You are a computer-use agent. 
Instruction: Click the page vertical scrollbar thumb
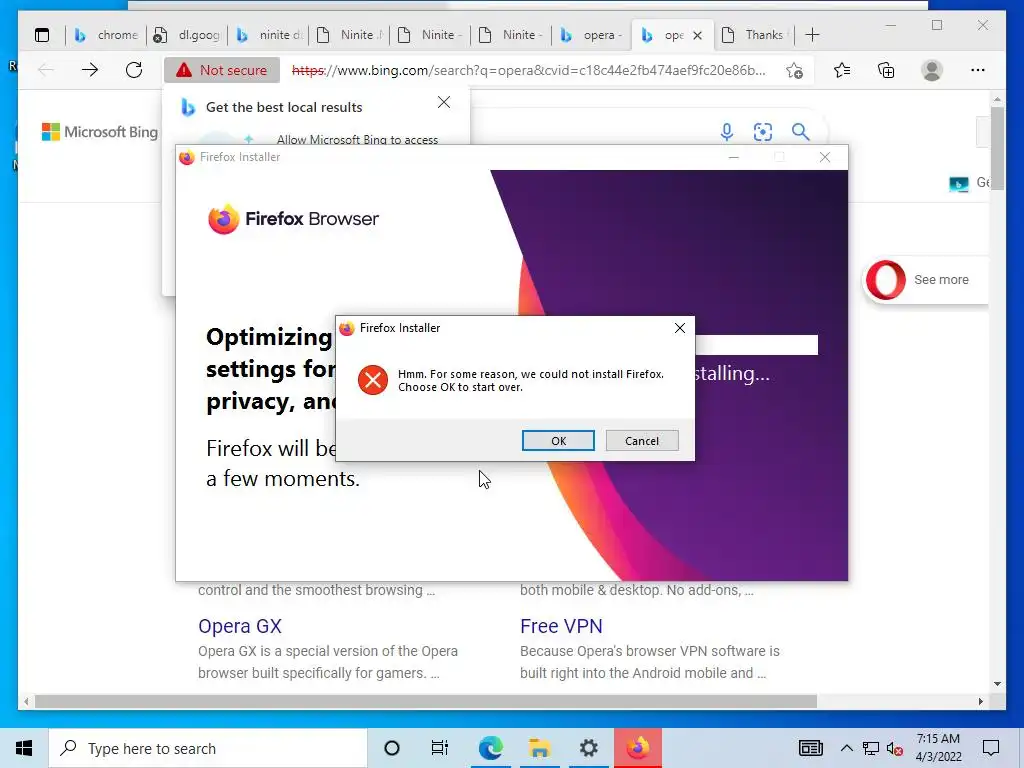pos(997,148)
